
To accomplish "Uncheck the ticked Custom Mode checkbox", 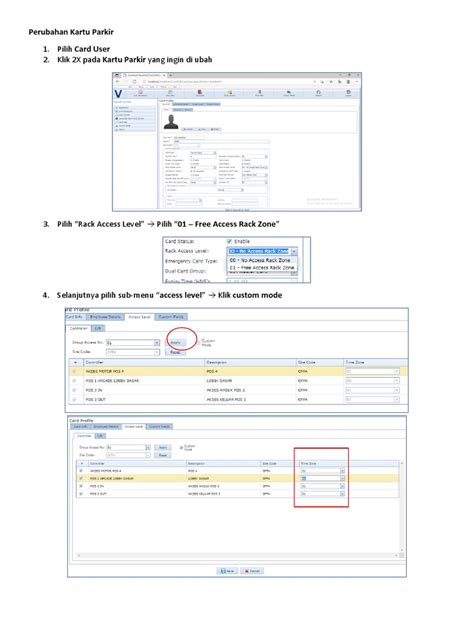I will click(181, 447).
